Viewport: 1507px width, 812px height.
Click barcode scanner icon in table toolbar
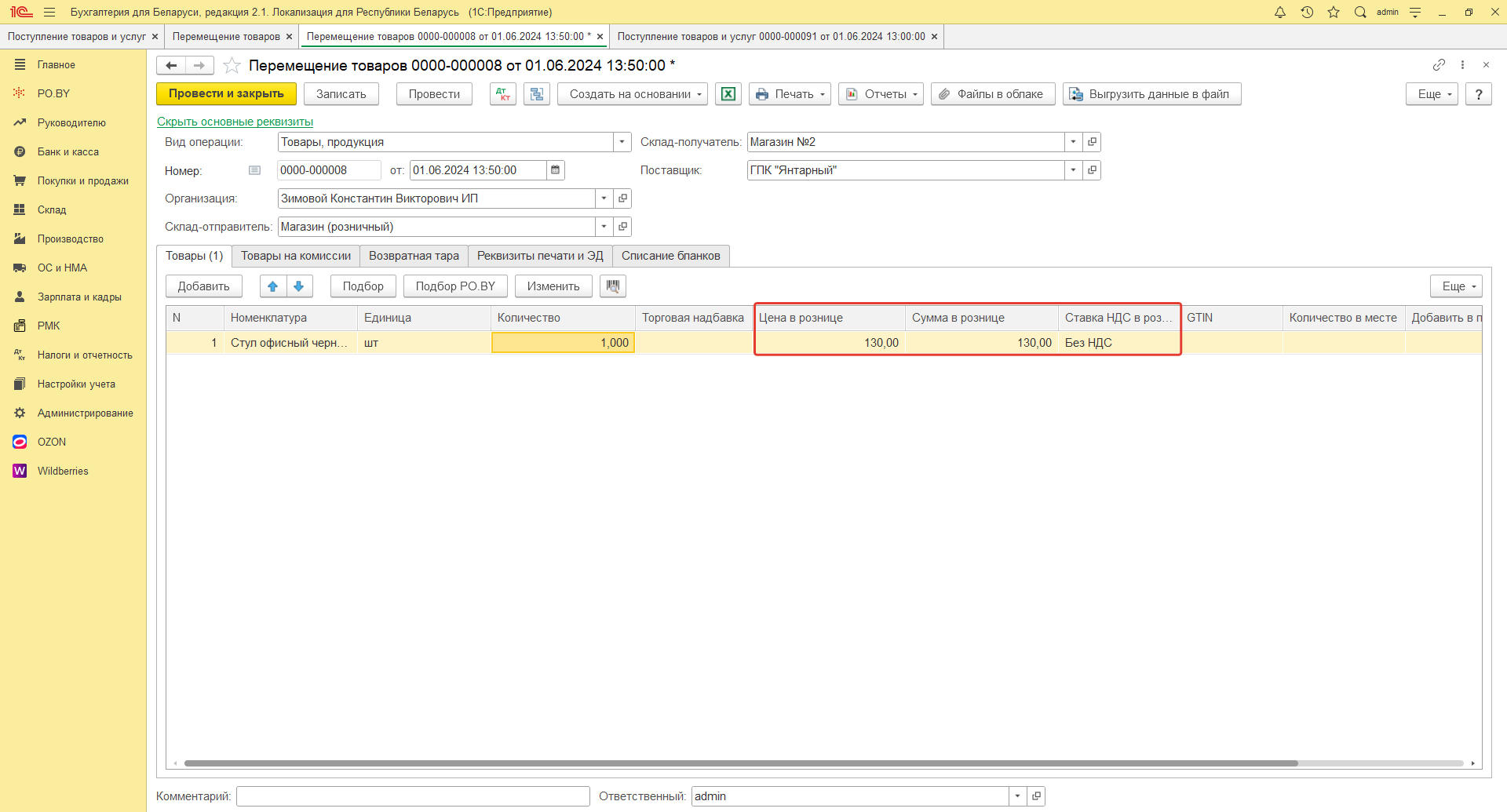[x=613, y=286]
